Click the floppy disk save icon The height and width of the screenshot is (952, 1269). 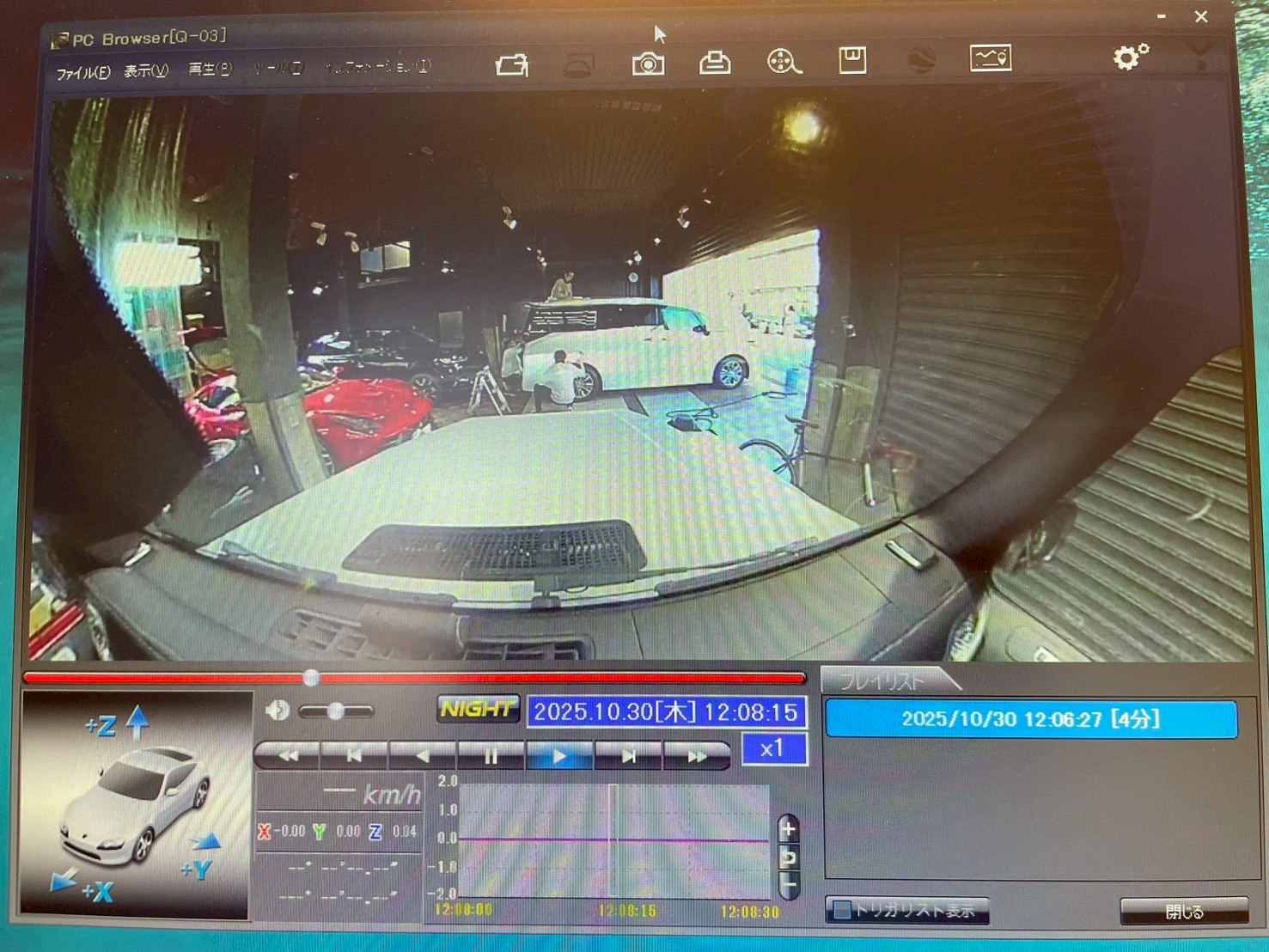(x=851, y=61)
